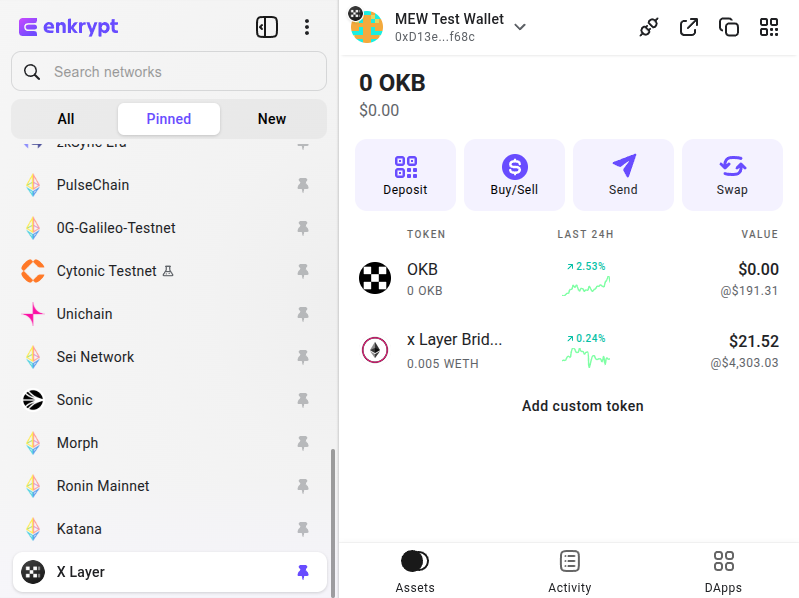Image resolution: width=799 pixels, height=598 pixels.
Task: Switch to the Activity tab
Action: point(569,572)
